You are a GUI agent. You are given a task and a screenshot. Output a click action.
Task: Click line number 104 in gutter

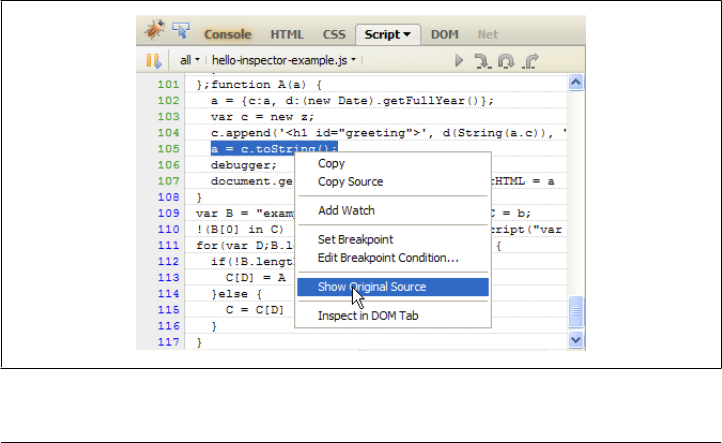tap(168, 133)
